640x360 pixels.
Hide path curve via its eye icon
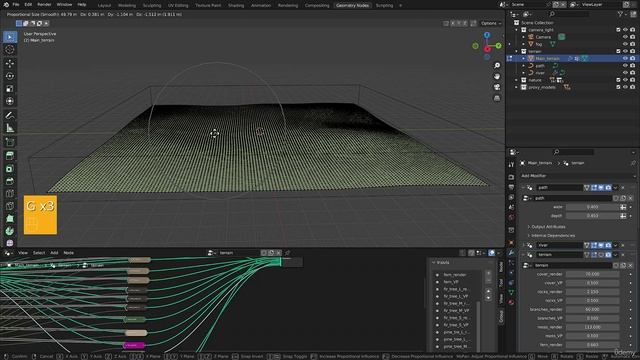pos(625,66)
